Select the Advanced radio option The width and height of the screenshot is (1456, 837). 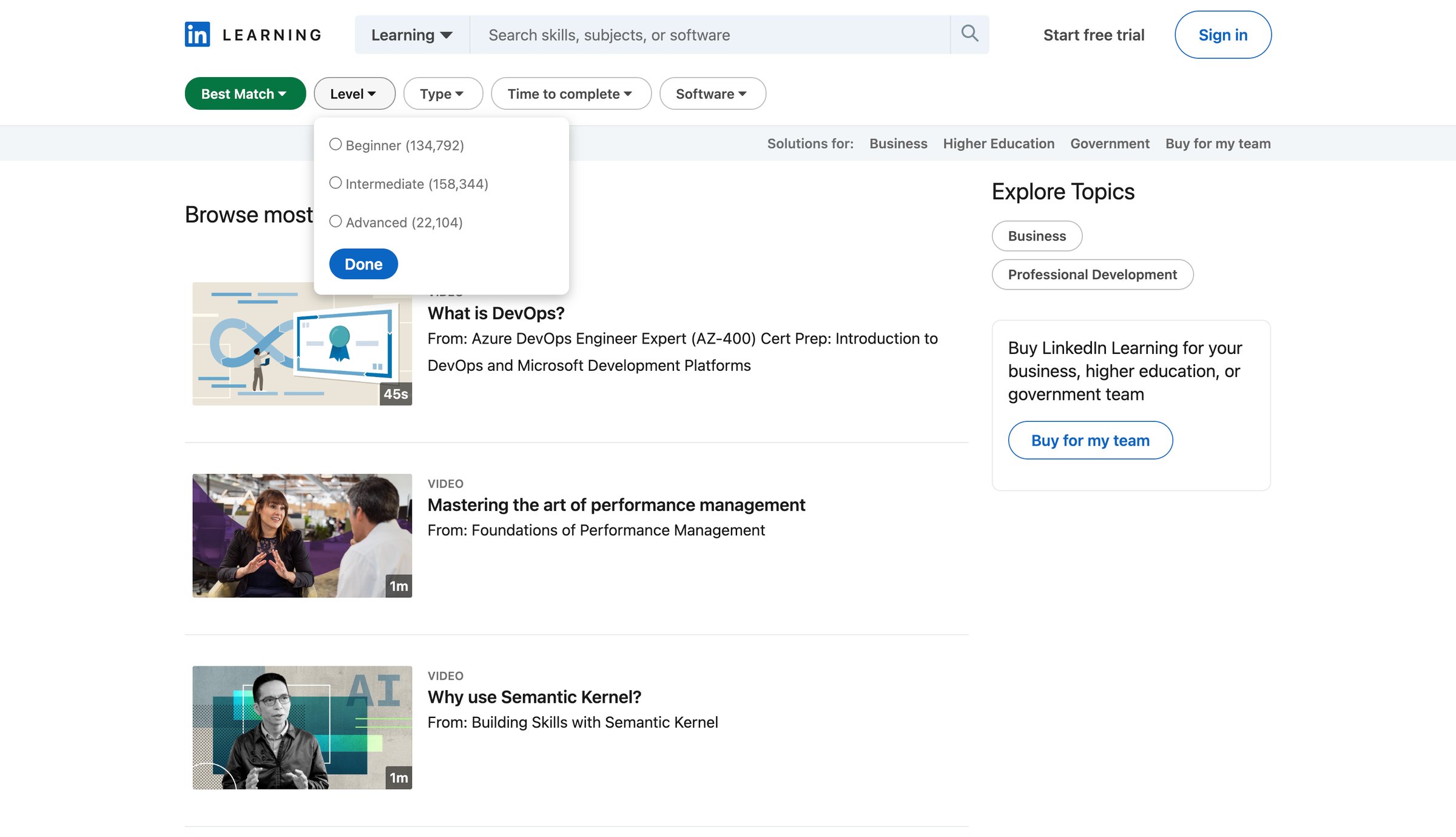click(335, 222)
